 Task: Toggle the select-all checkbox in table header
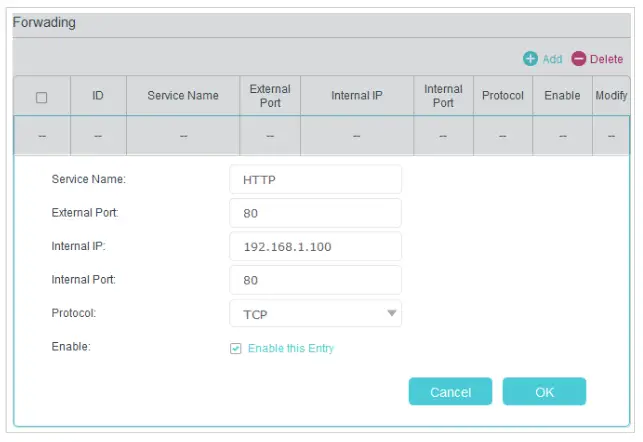click(x=41, y=97)
